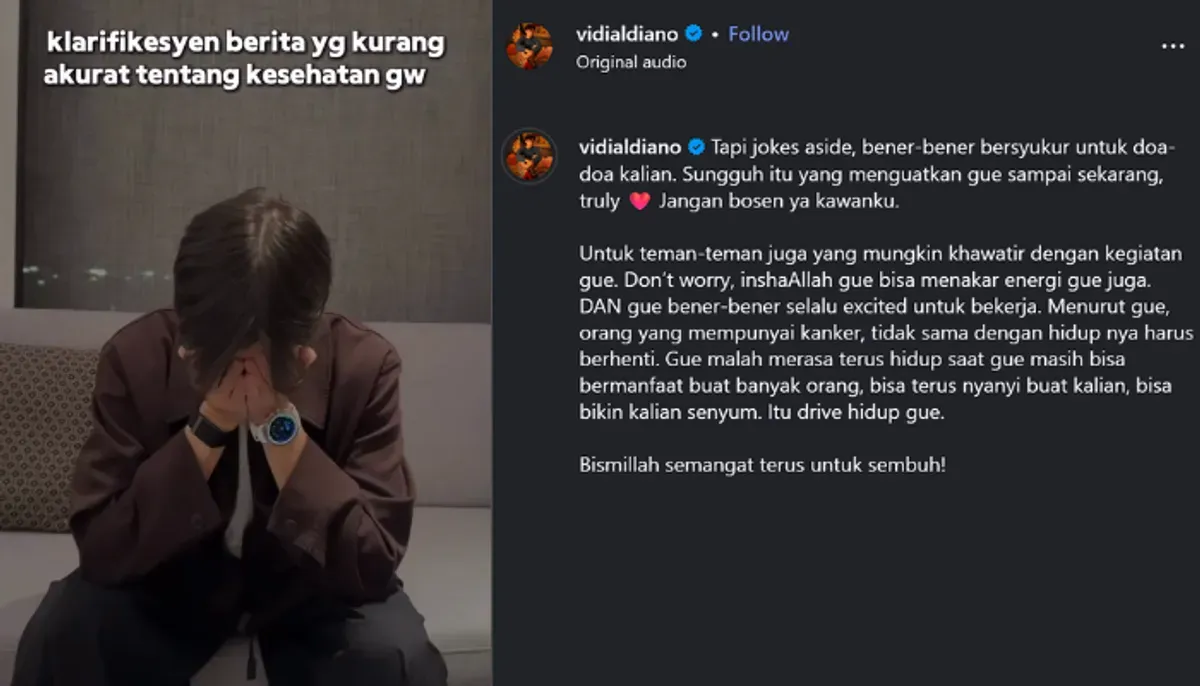This screenshot has width=1200, height=686.
Task: Open the three-dot more options menu
Action: coord(1172,46)
